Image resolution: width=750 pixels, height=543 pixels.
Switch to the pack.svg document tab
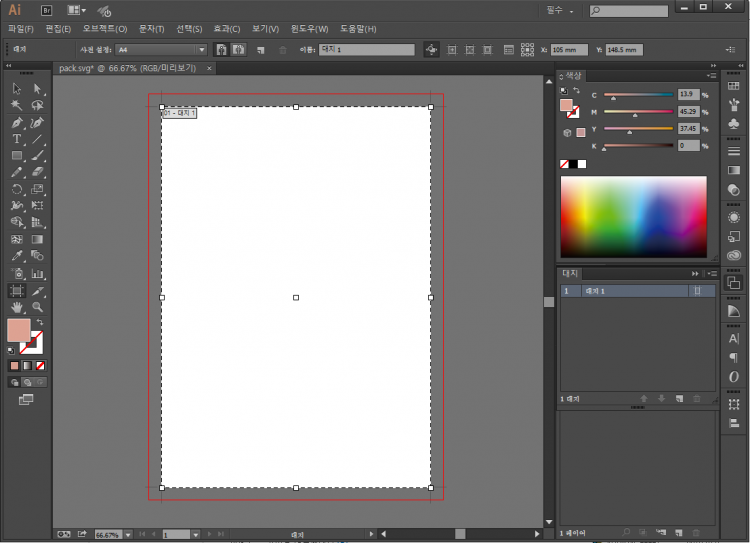coord(128,68)
